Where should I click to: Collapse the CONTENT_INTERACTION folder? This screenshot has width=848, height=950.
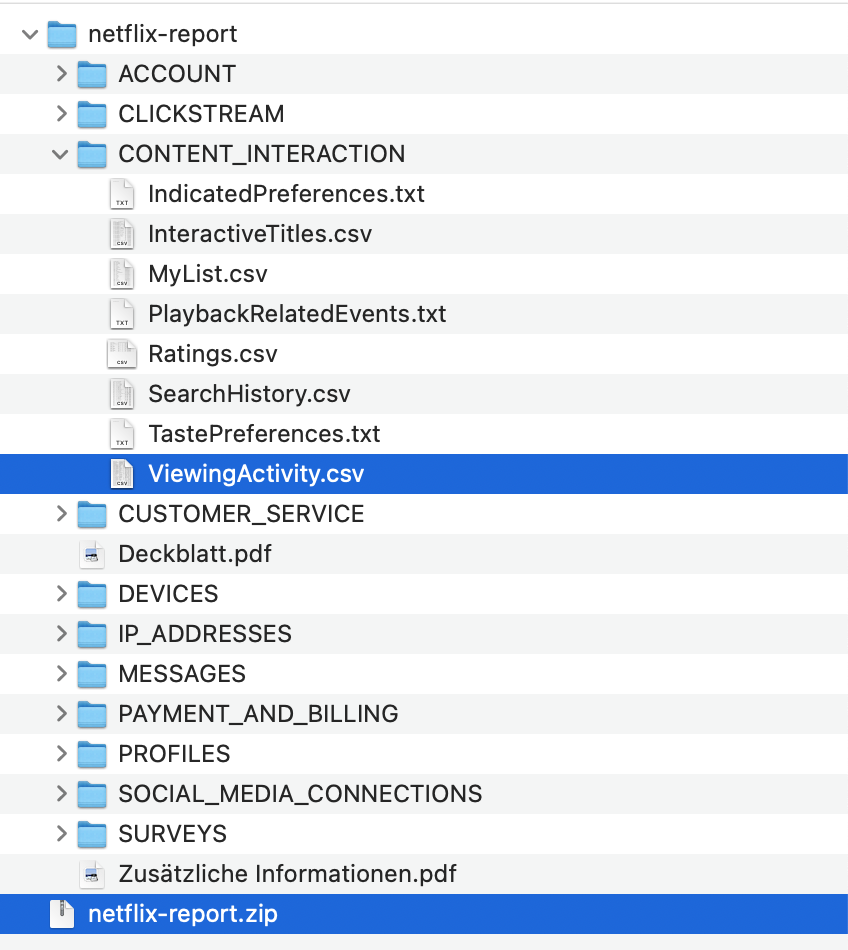click(63, 154)
